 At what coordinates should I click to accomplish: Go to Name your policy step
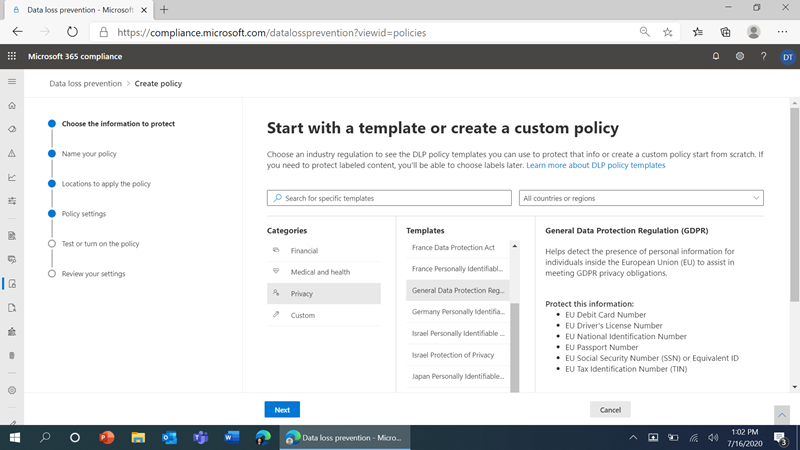click(89, 154)
